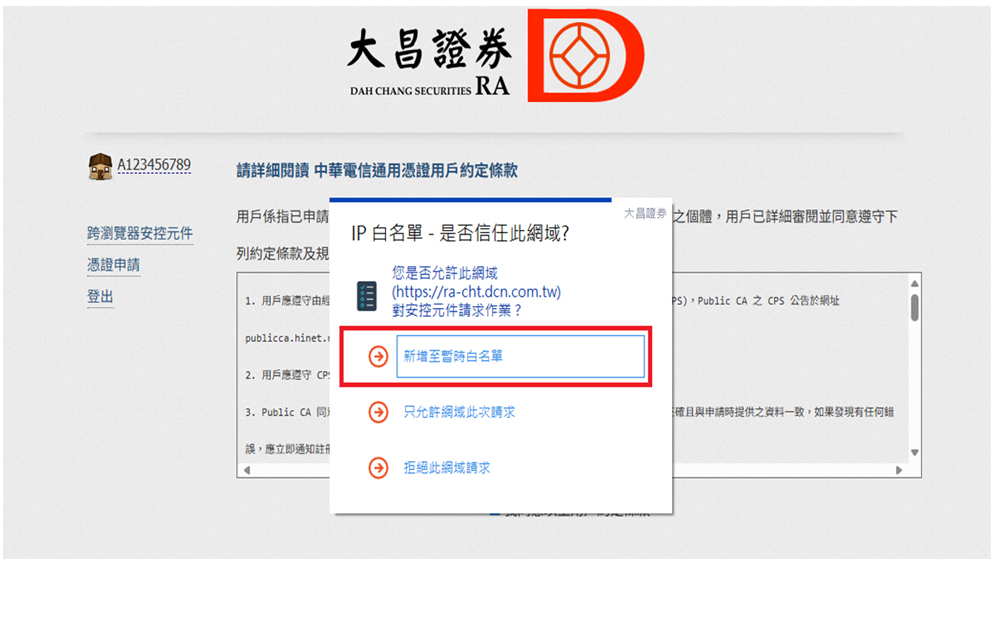Select 新增至暫時白名單 option
Image resolution: width=995 pixels, height=634 pixels.
click(520, 357)
